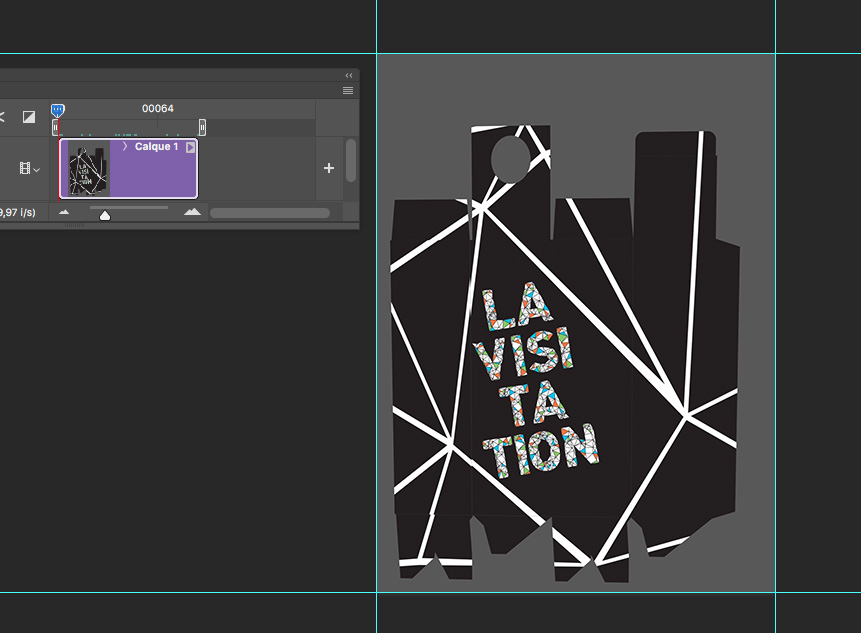
Task: Click the work area start handle
Action: (55, 127)
